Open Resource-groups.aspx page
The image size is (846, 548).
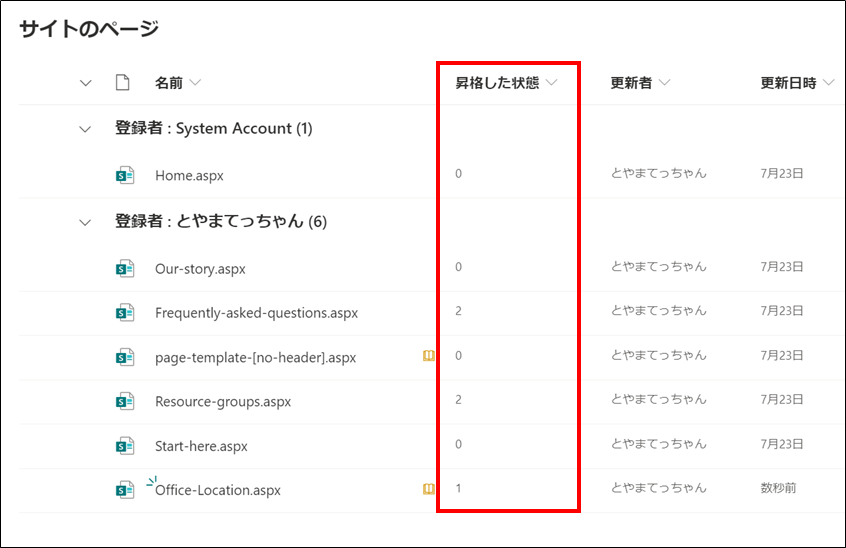(x=223, y=402)
